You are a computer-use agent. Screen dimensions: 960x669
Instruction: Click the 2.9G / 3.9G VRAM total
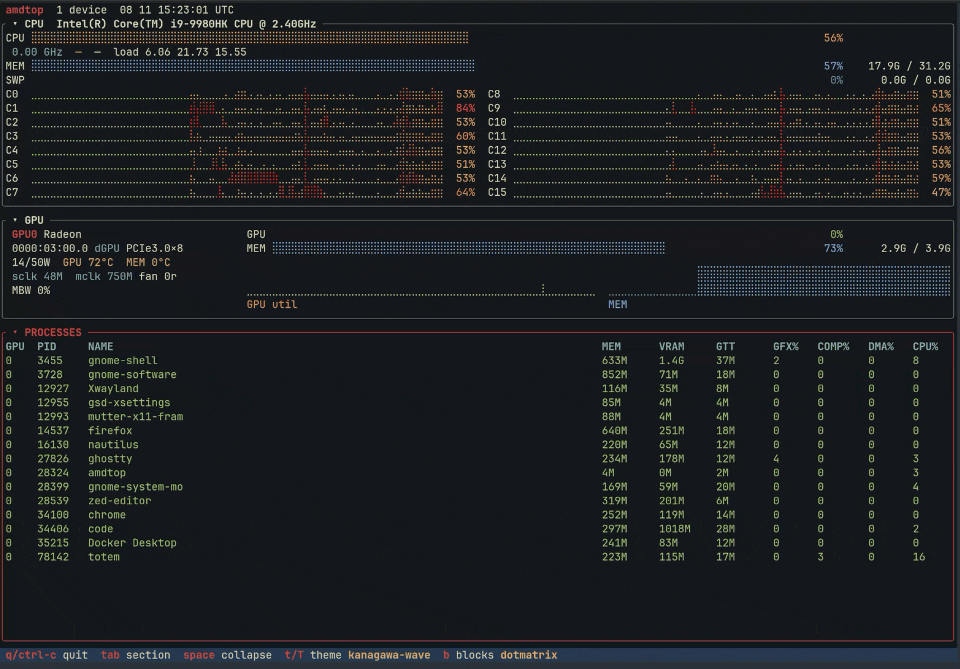(x=916, y=249)
